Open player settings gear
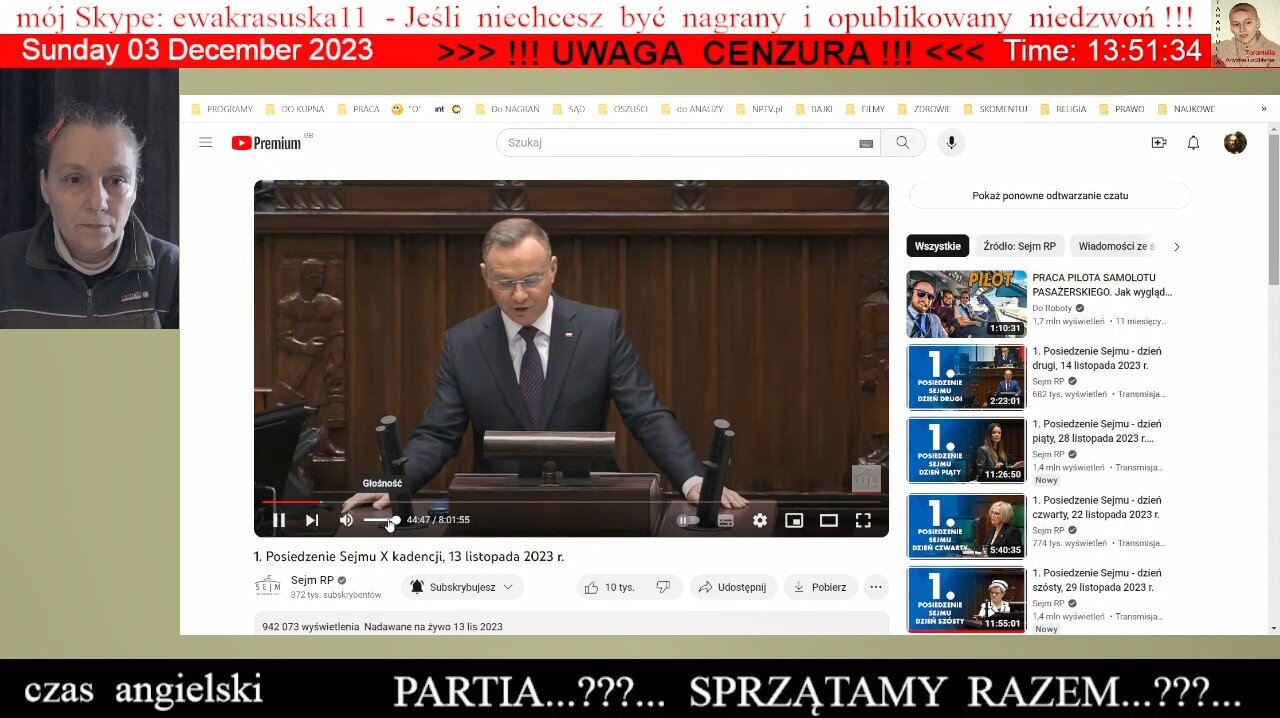1280x718 pixels. [760, 520]
